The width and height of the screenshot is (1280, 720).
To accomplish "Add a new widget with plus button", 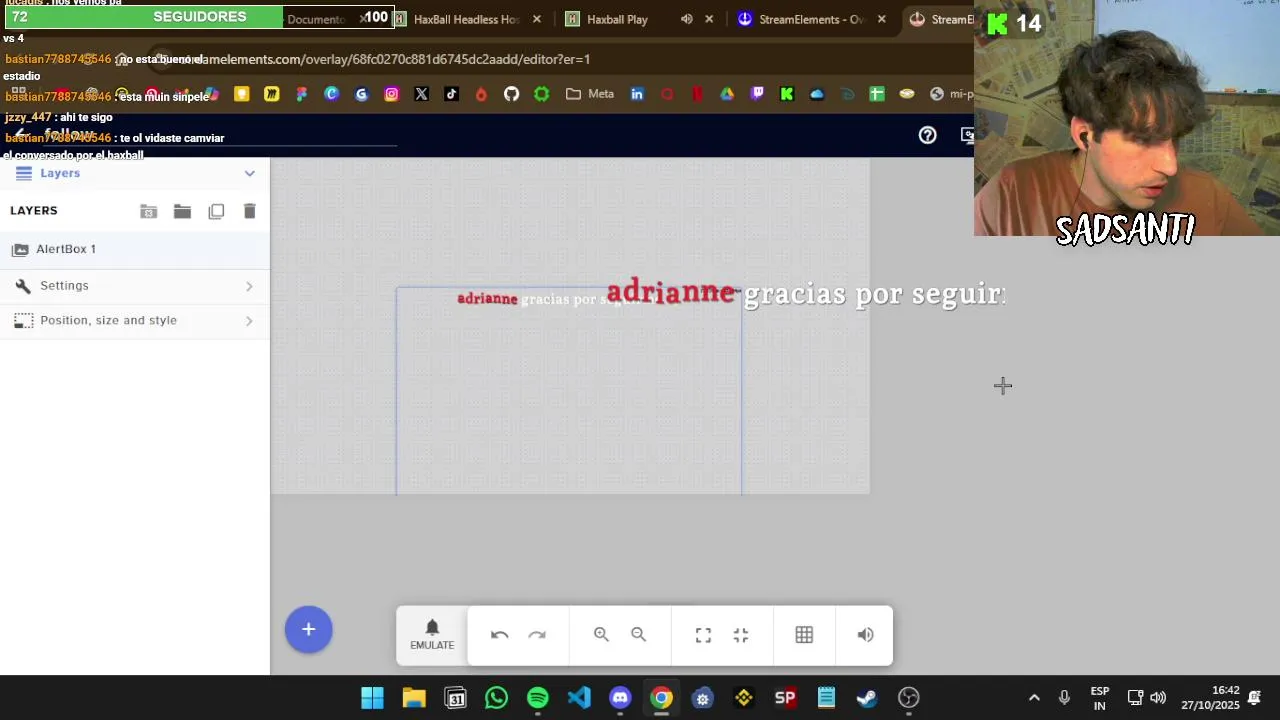I will (x=308, y=630).
